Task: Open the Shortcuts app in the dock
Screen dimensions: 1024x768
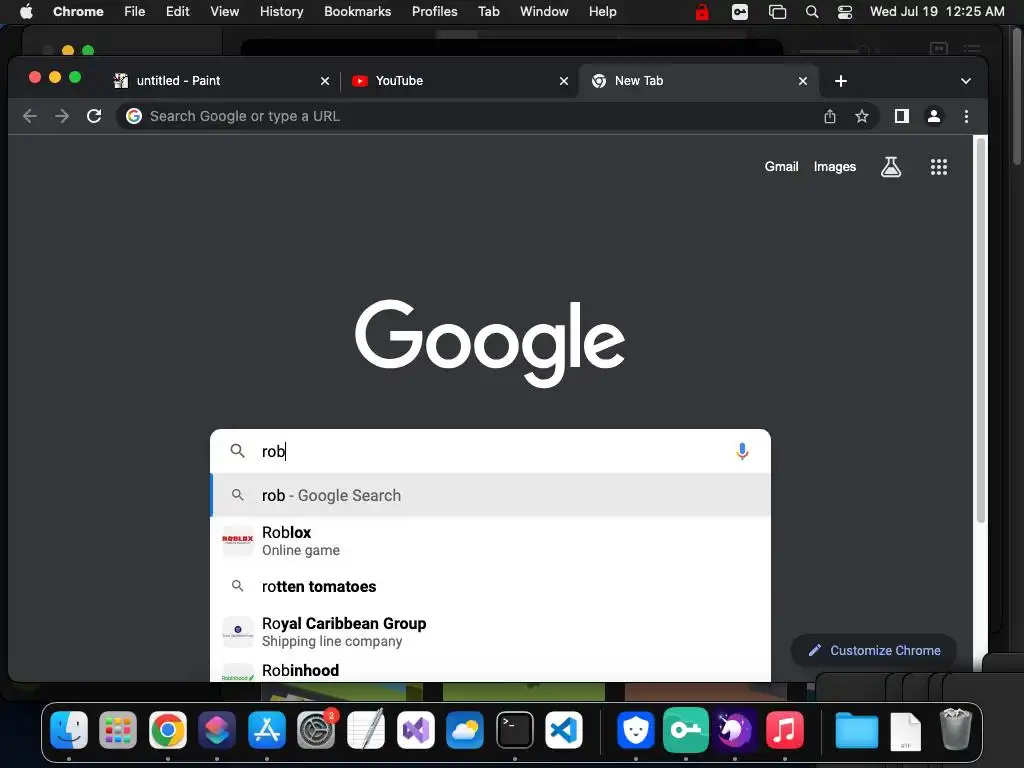Action: [217, 729]
